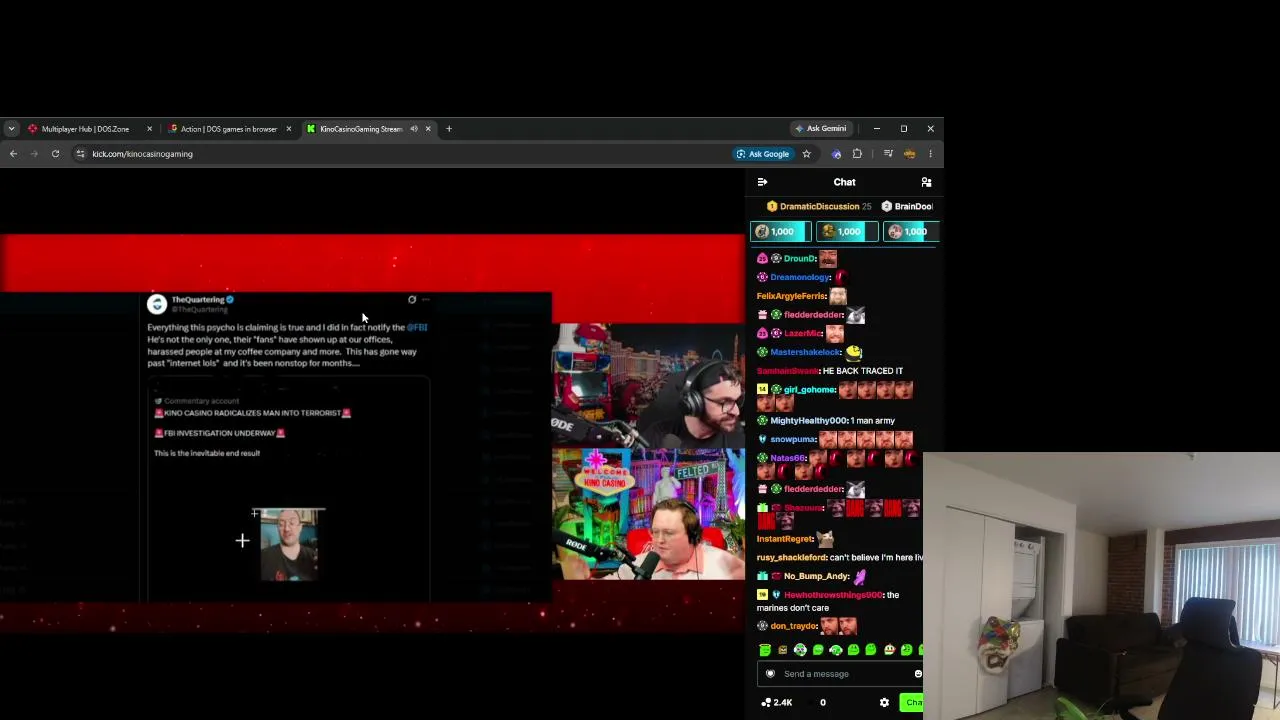Click username InstantRegret in chat
Viewport: 1280px width, 720px height.
coord(786,539)
